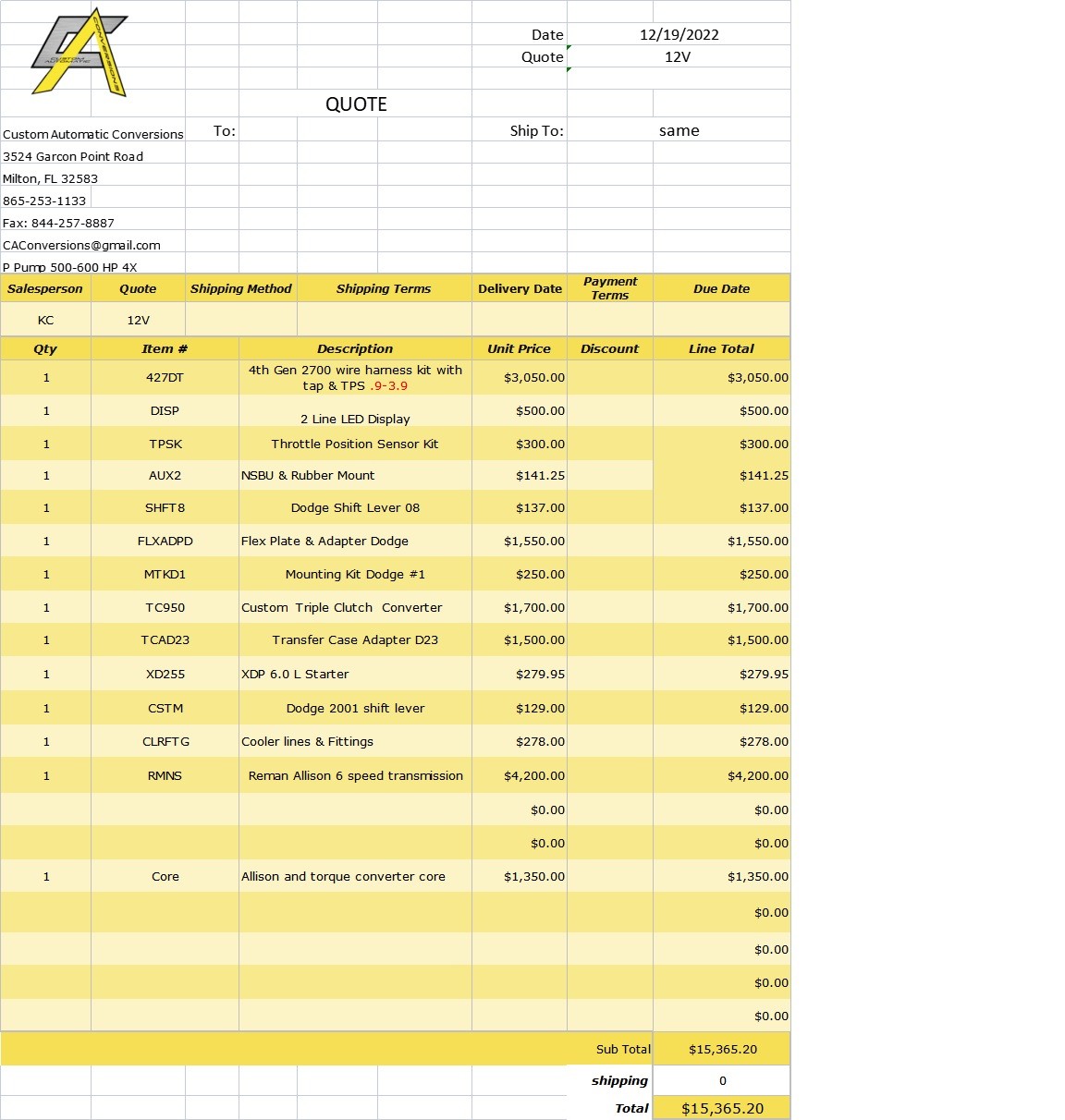Viewport: 1065px width, 1120px height.
Task: Click item number TPSK
Action: [x=165, y=444]
